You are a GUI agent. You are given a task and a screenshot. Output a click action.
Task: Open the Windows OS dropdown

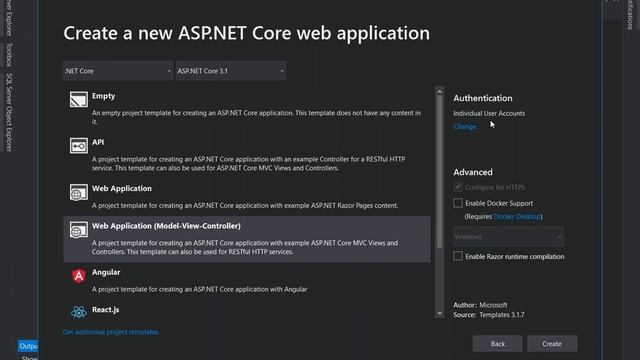[508, 236]
